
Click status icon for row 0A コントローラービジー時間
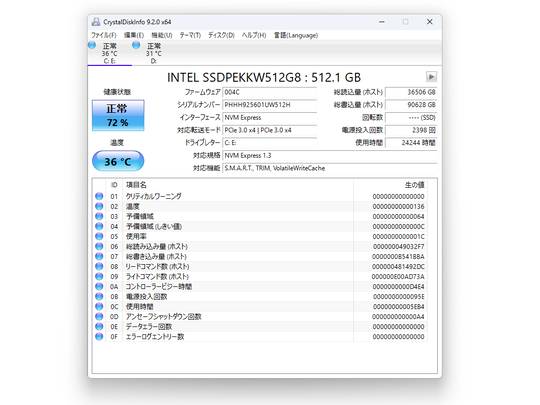tap(99, 286)
